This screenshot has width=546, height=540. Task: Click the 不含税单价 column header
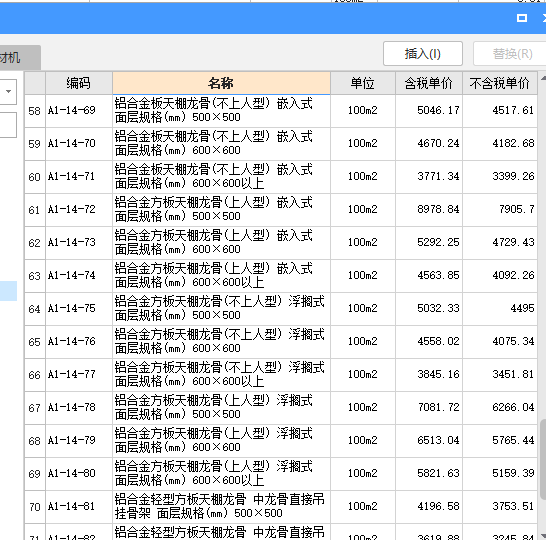click(500, 83)
